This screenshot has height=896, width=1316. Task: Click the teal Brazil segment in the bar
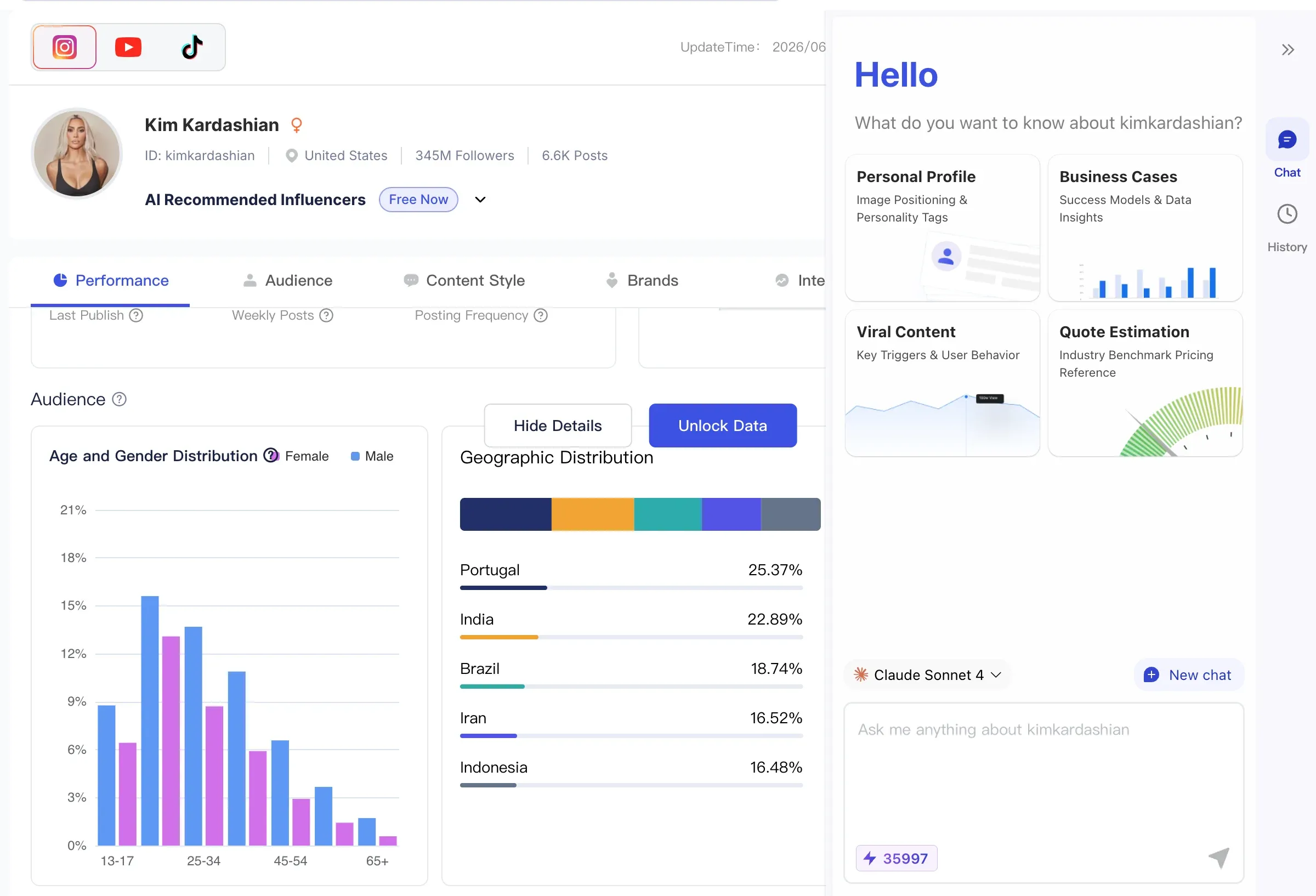pyautogui.click(x=668, y=514)
